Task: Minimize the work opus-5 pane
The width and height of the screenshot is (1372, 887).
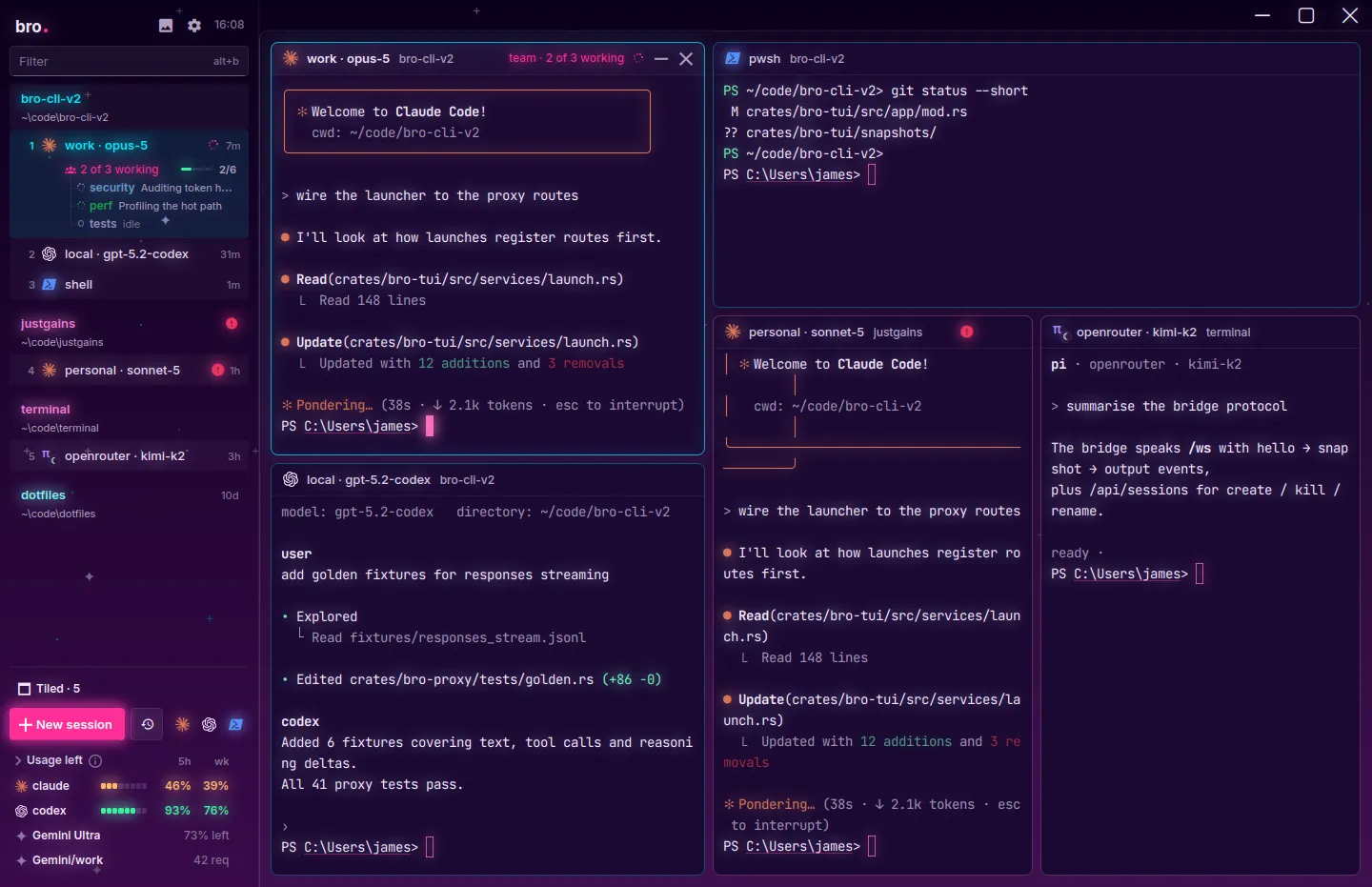Action: tap(661, 58)
